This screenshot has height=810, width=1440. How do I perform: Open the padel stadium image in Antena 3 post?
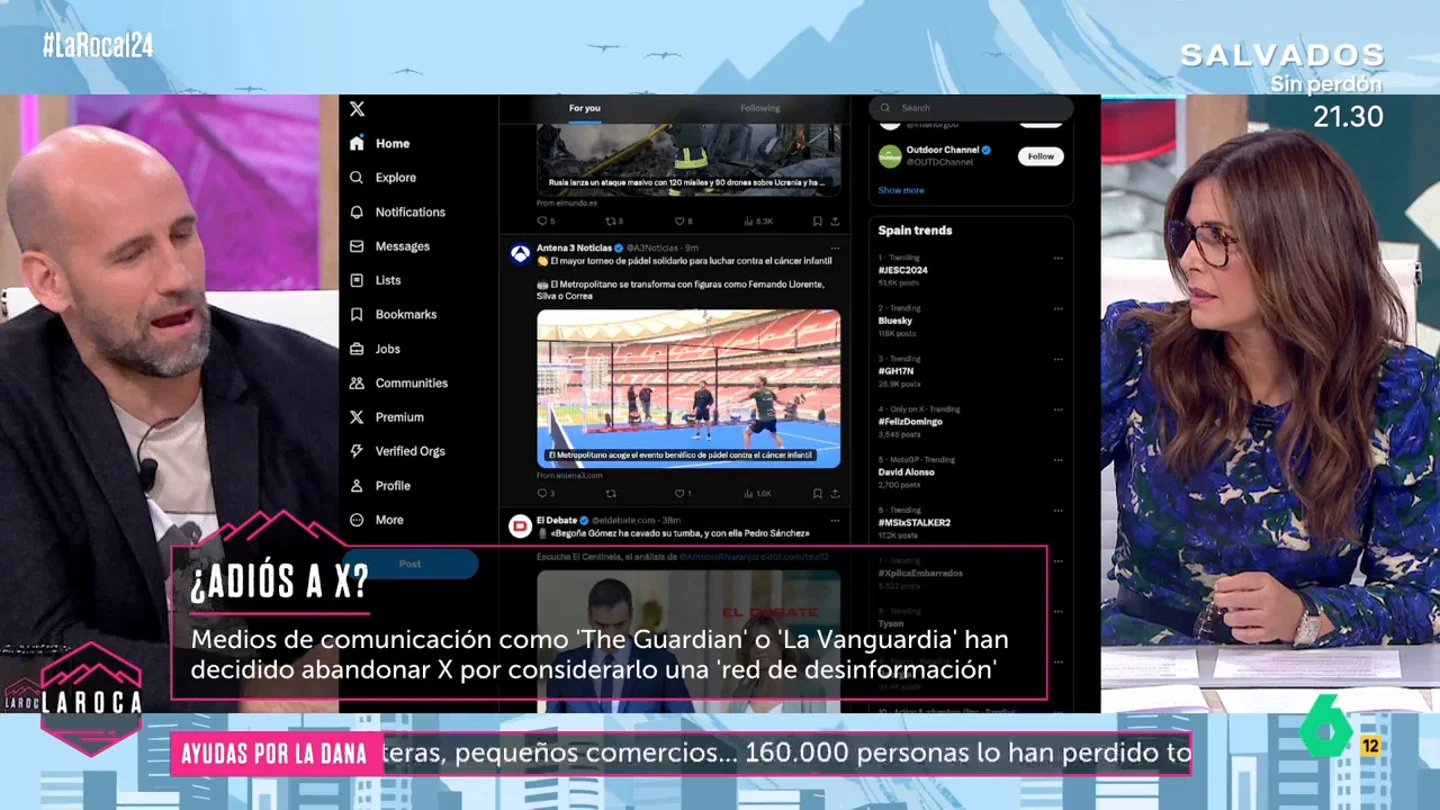pos(689,388)
